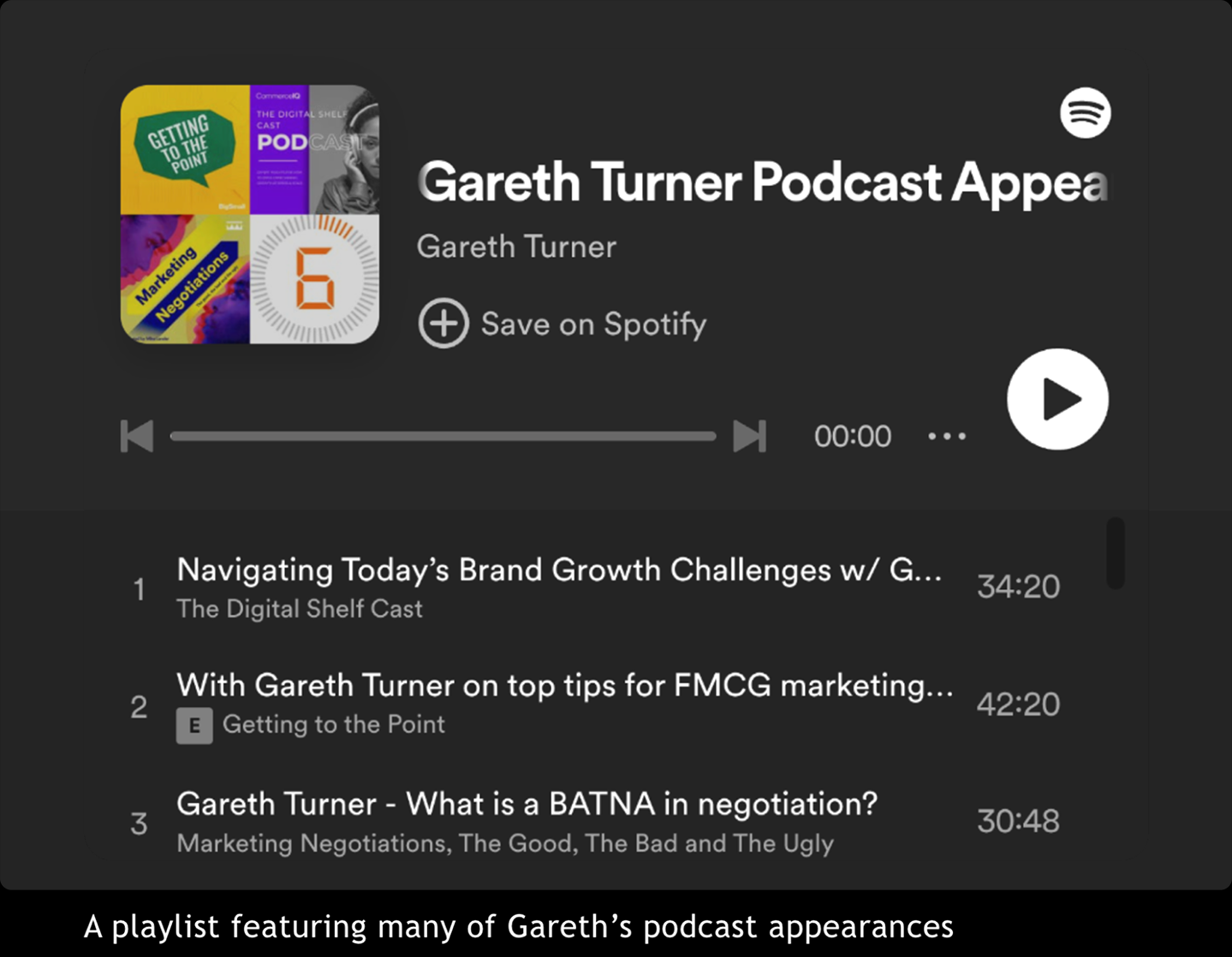Skip to previous track
This screenshot has height=957, width=1232.
137,436
